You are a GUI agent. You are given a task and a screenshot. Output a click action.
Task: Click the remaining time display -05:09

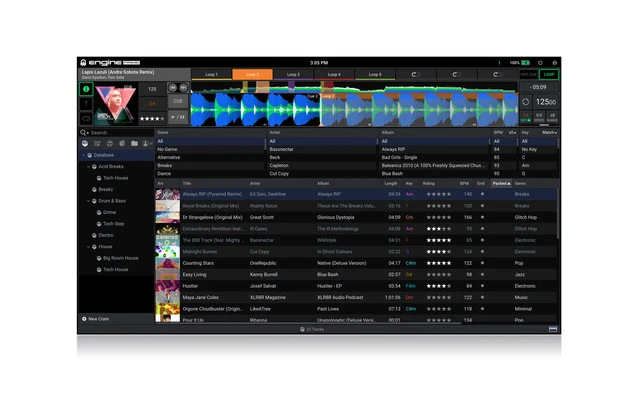pos(538,87)
